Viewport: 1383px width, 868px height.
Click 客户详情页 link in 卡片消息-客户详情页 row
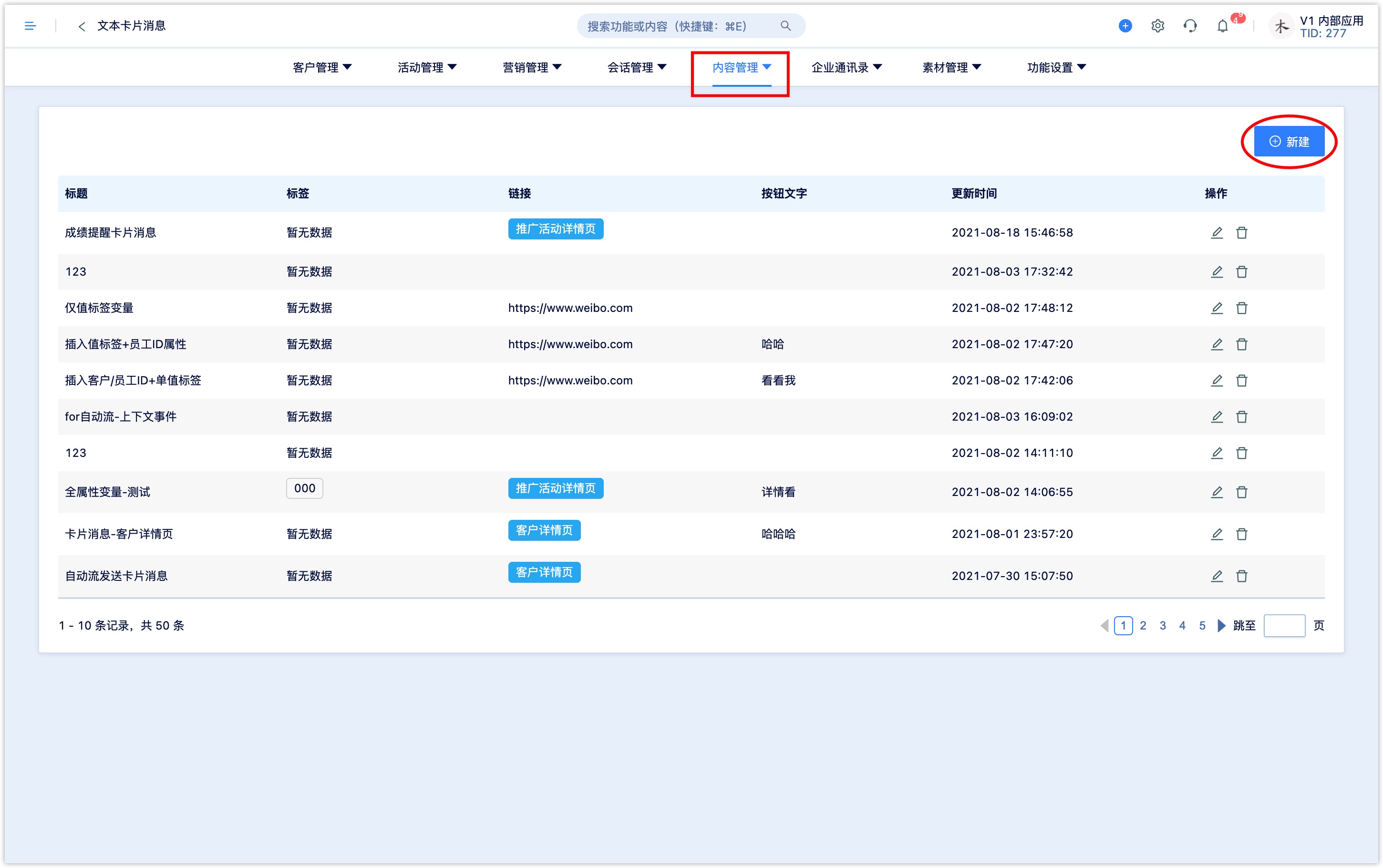tap(544, 530)
